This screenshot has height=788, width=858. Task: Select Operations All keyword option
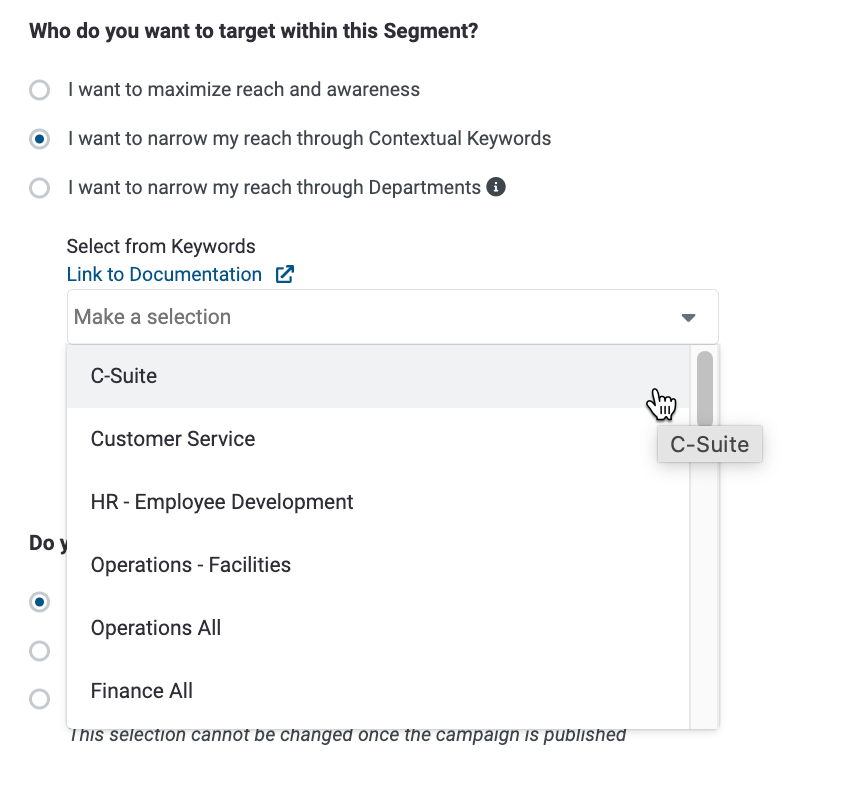coord(378,628)
